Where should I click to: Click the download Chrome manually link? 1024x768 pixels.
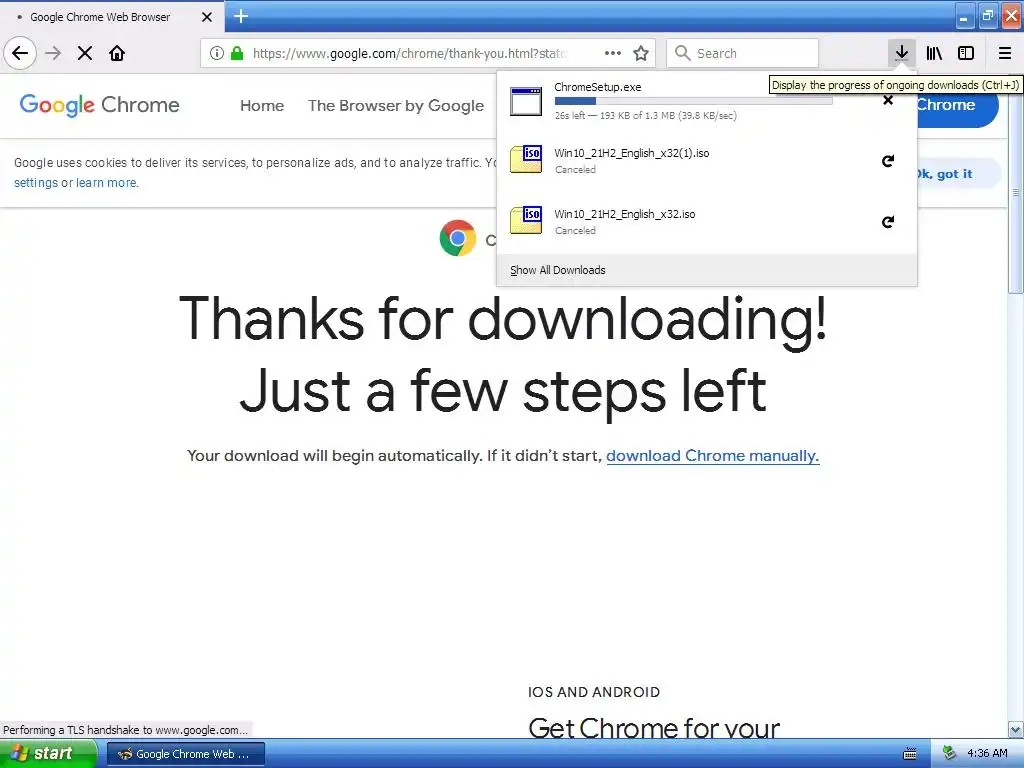[x=712, y=456]
